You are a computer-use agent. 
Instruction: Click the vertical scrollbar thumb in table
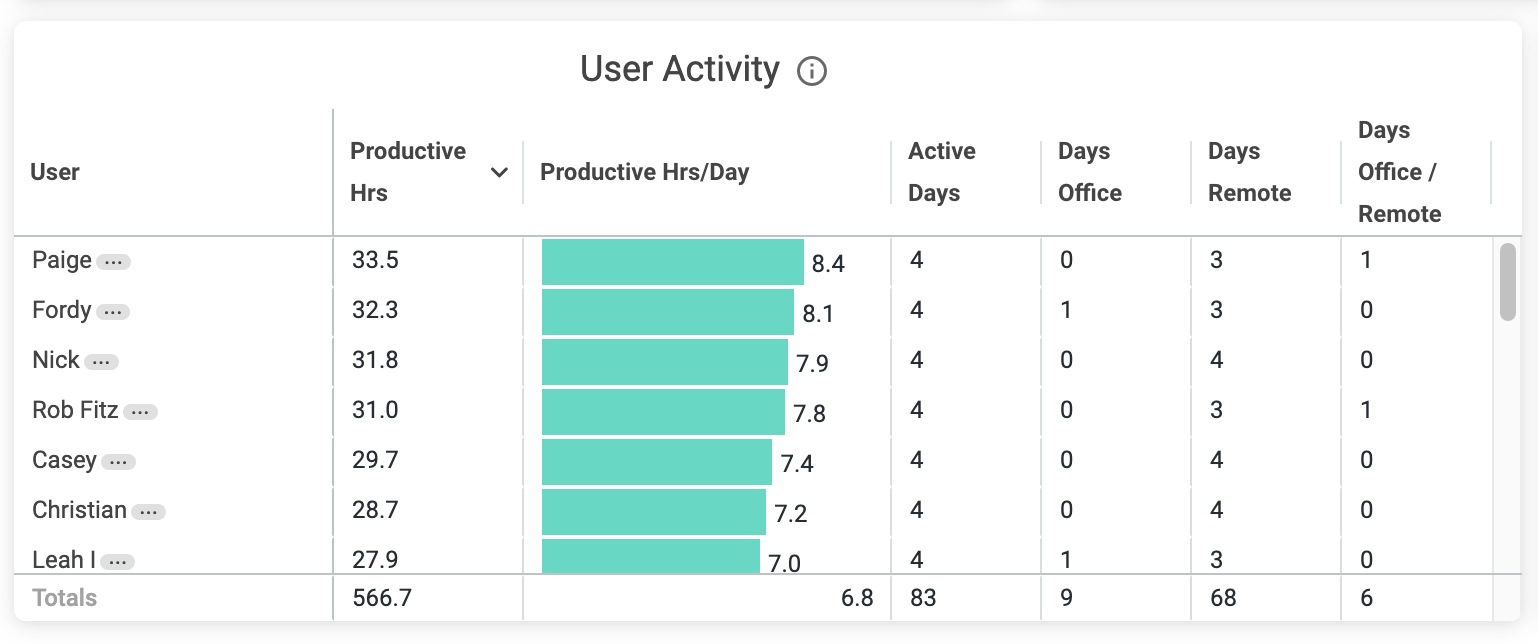1507,282
